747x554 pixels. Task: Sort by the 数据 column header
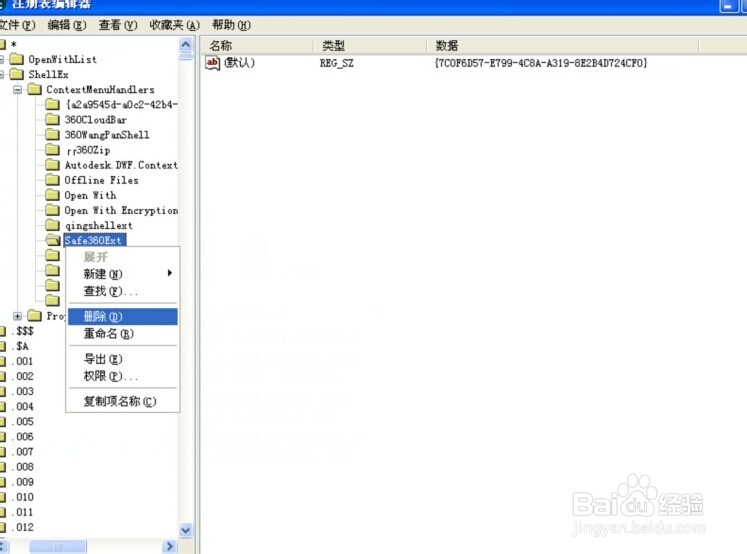(563, 46)
